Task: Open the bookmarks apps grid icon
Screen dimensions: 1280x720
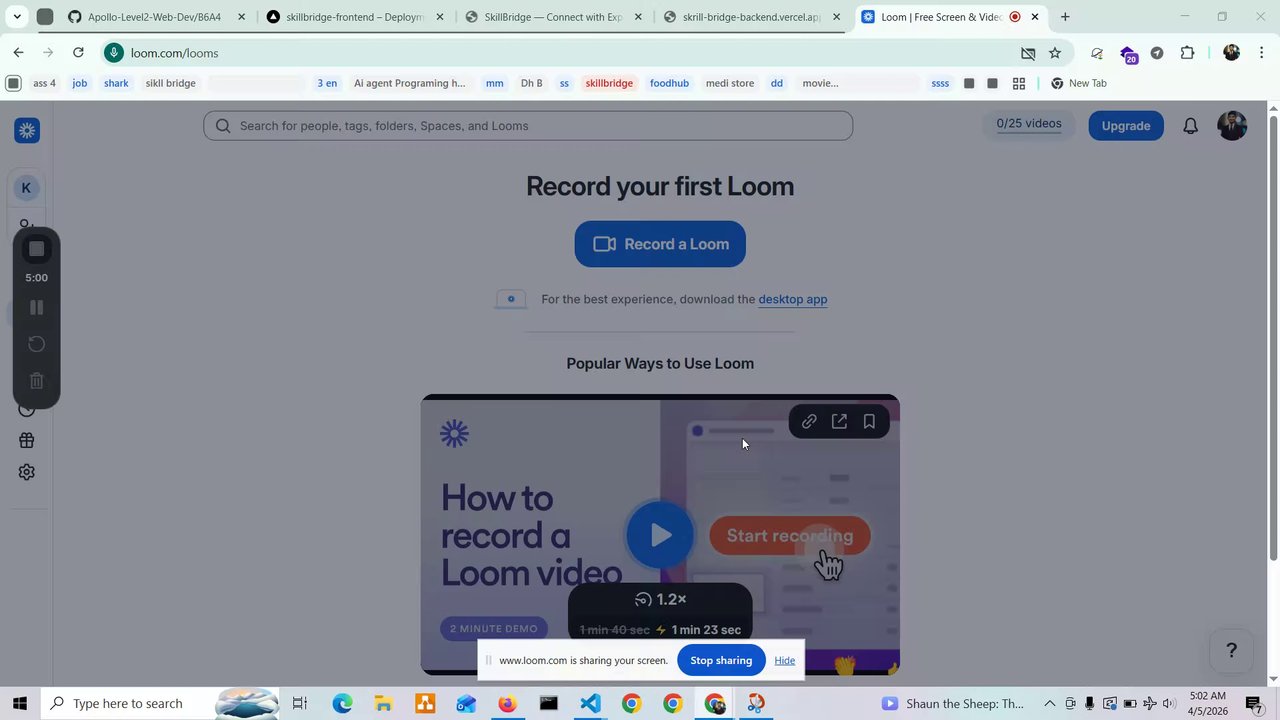Action: click(x=1019, y=83)
